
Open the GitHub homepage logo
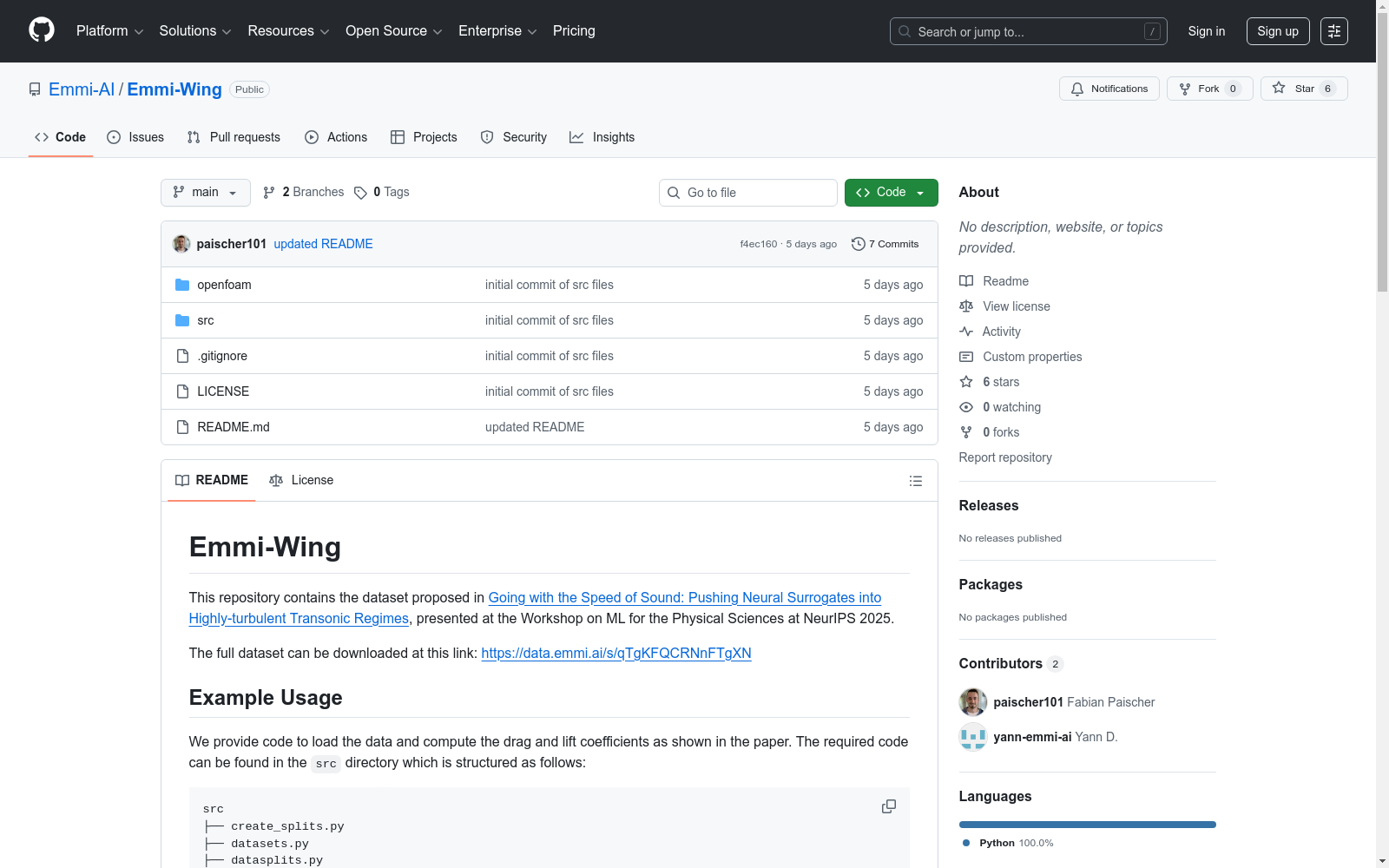pos(42,30)
